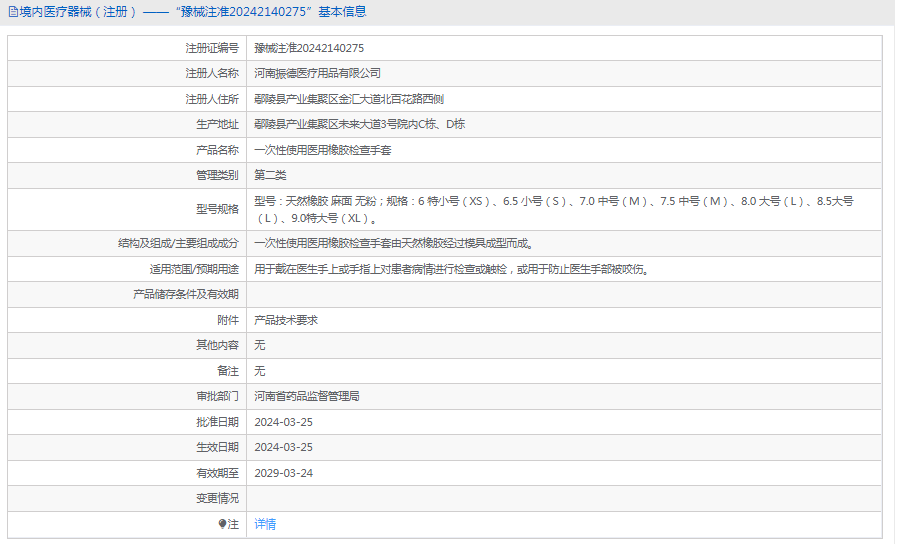Image resolution: width=897 pixels, height=544 pixels.
Task: Select registrant name 河南振德医疗用品有限公司
Action: tap(317, 73)
